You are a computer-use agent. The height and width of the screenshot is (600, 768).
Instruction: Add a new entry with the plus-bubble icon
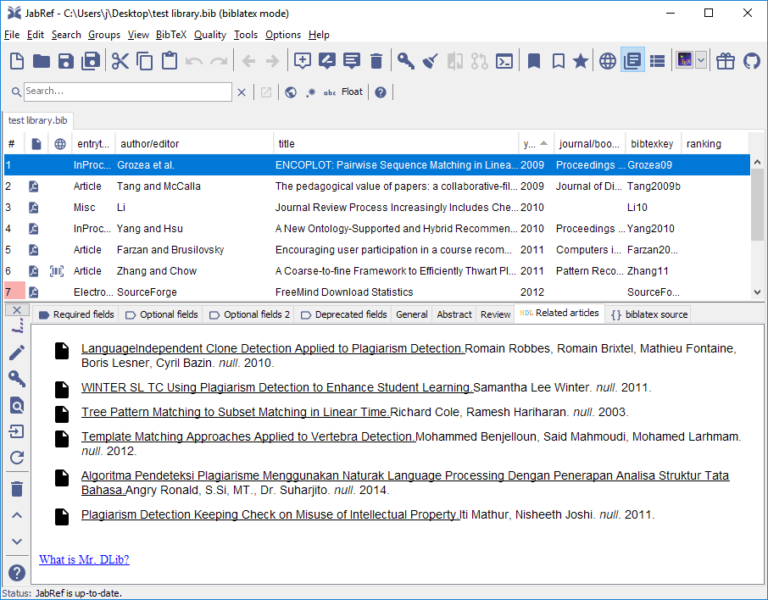click(x=302, y=61)
